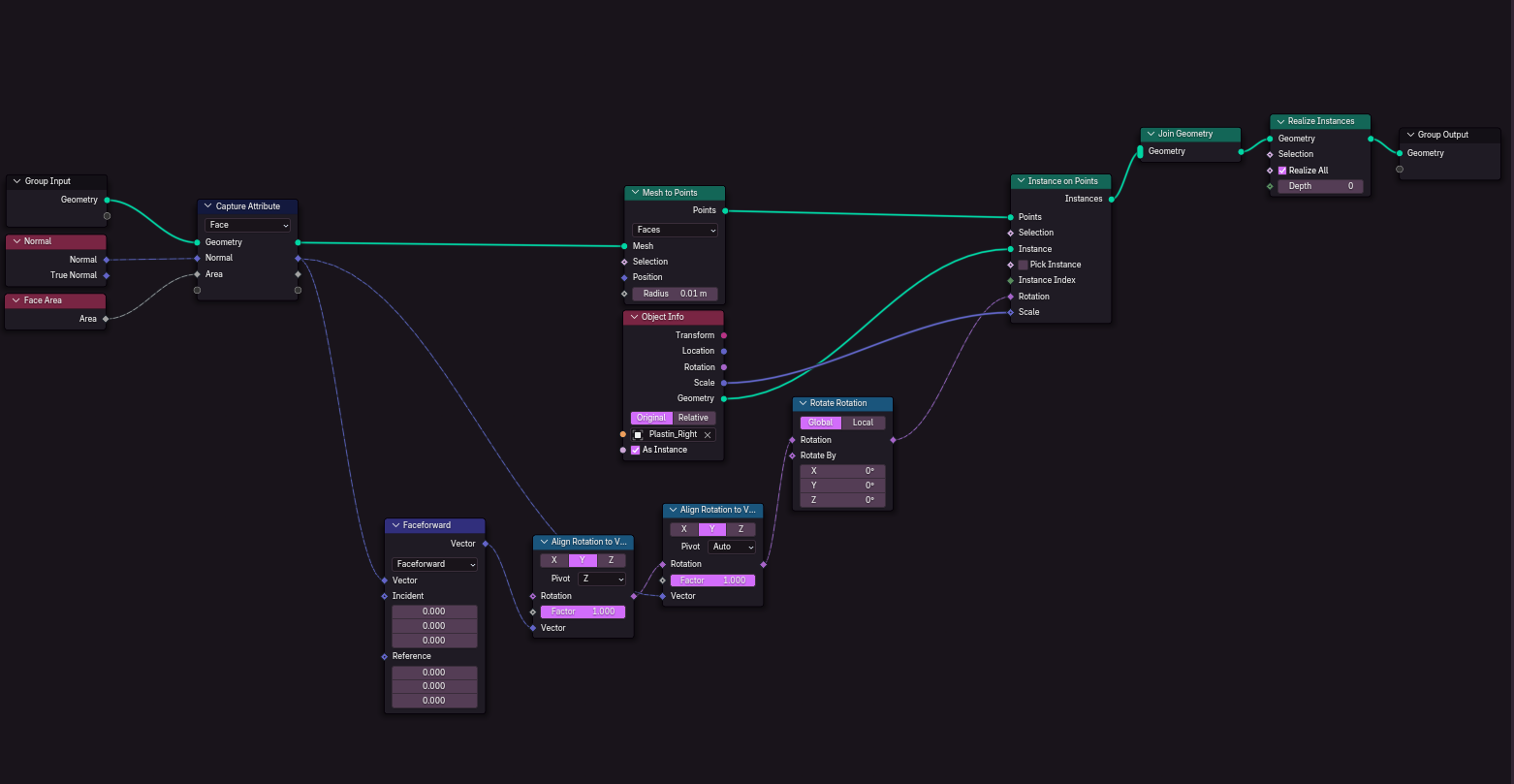This screenshot has height=784, width=1514.
Task: Enable the Pick Instance checkbox
Action: coord(1023,265)
